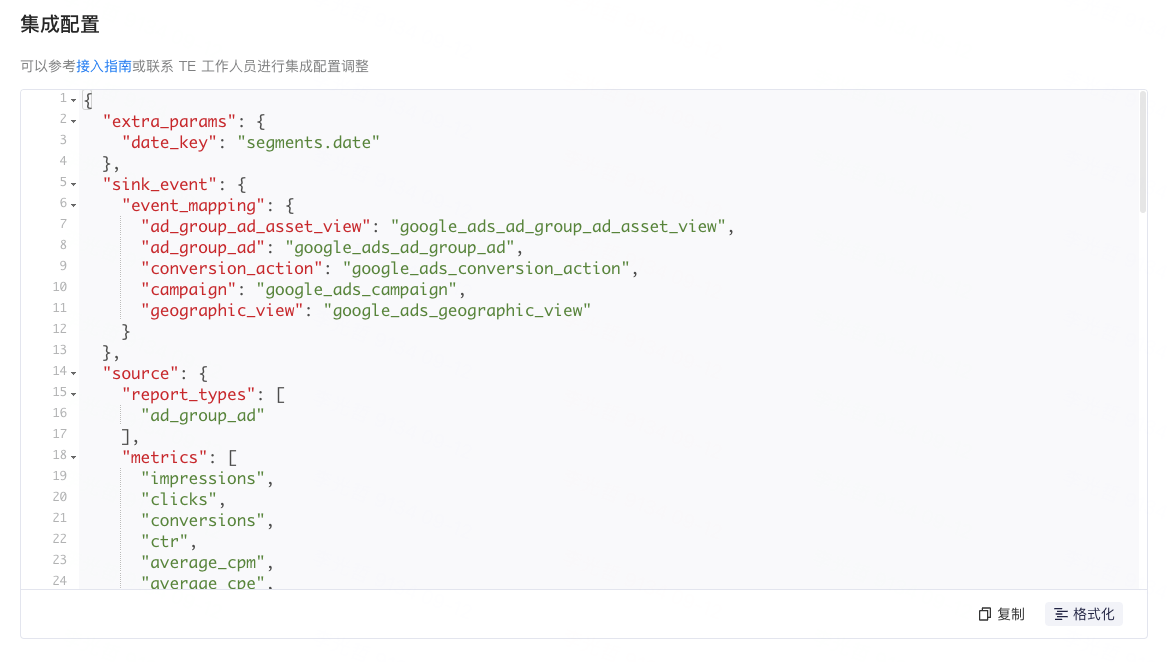Click the "conversions" metric entry
The image size is (1168, 662).
coord(203,521)
